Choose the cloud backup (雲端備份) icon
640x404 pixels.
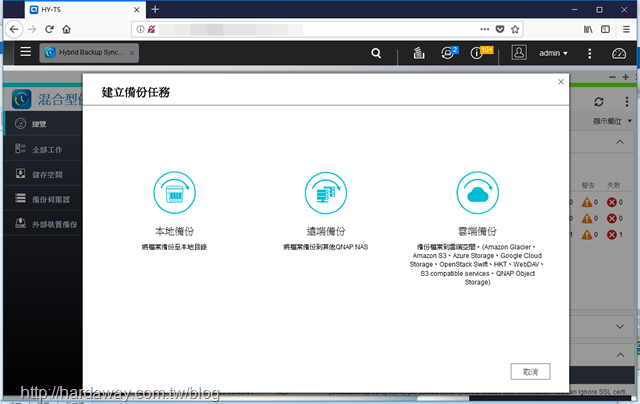click(477, 193)
